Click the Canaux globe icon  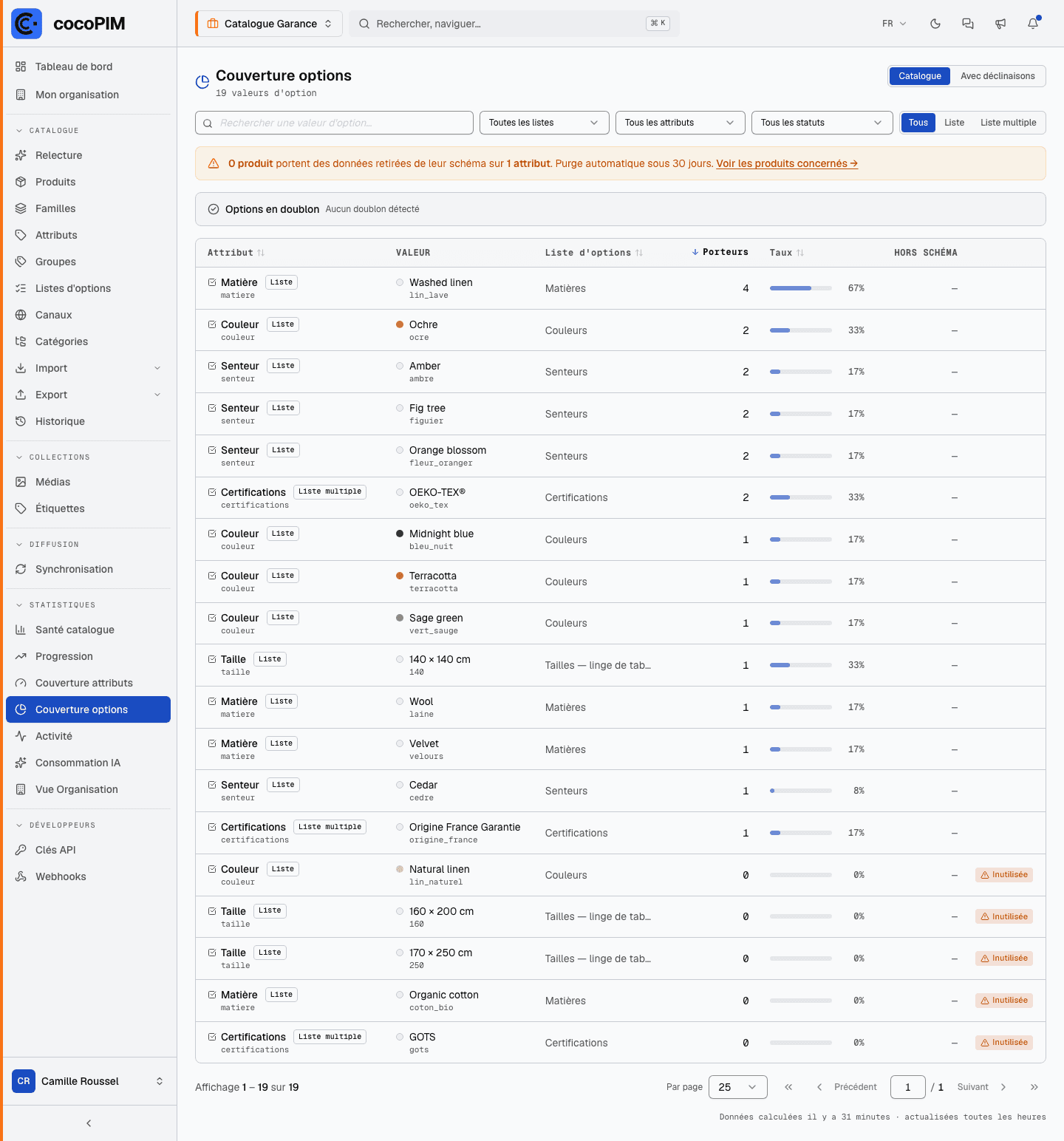click(x=21, y=315)
